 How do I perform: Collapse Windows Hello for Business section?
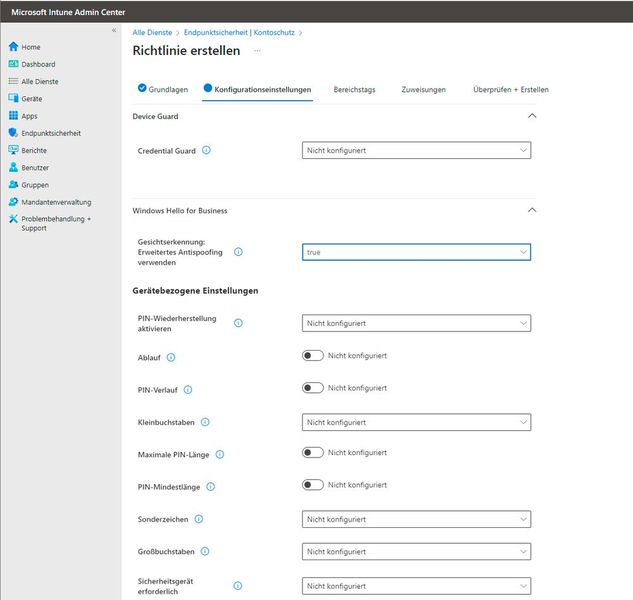[x=532, y=210]
